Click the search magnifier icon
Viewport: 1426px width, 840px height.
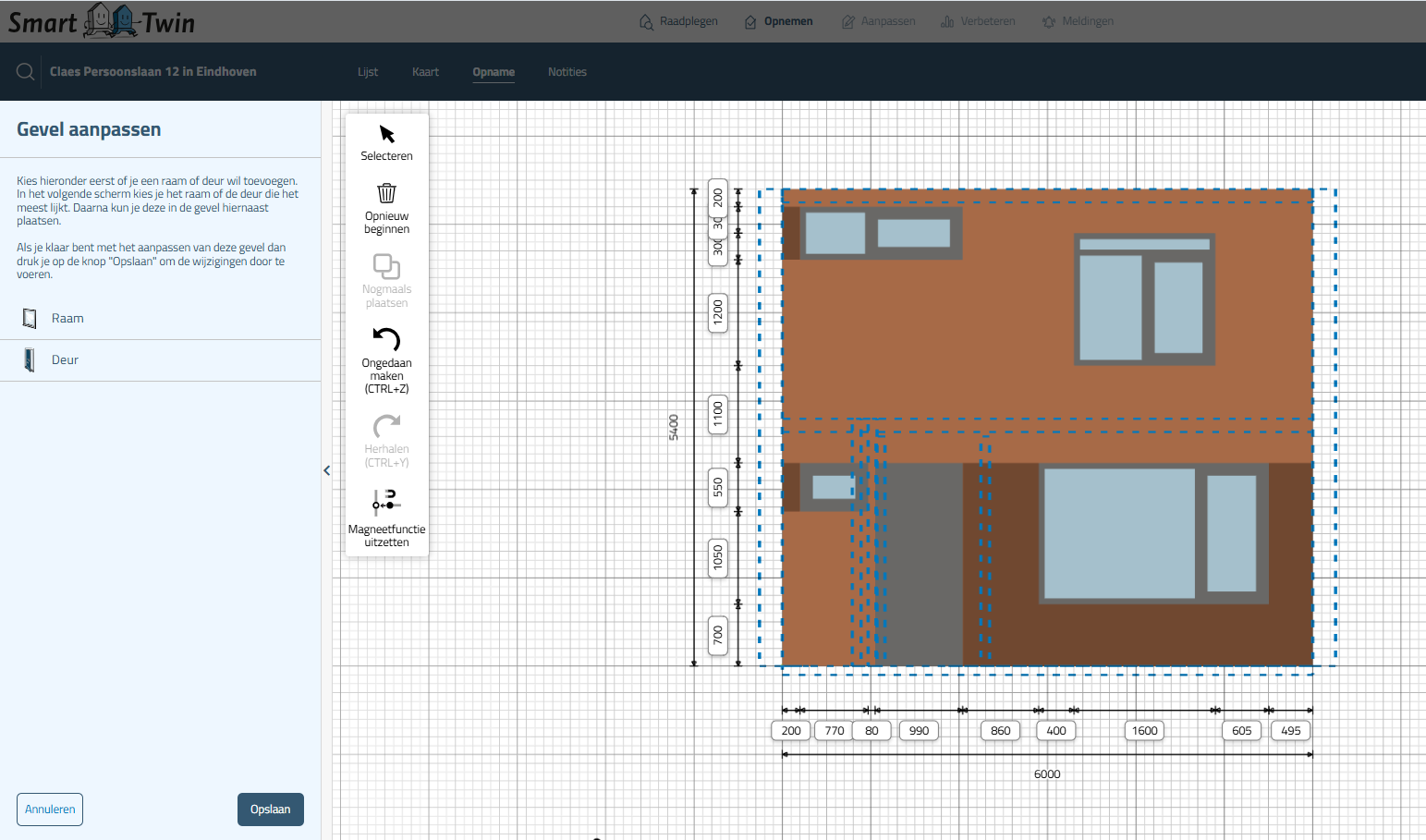pyautogui.click(x=26, y=72)
